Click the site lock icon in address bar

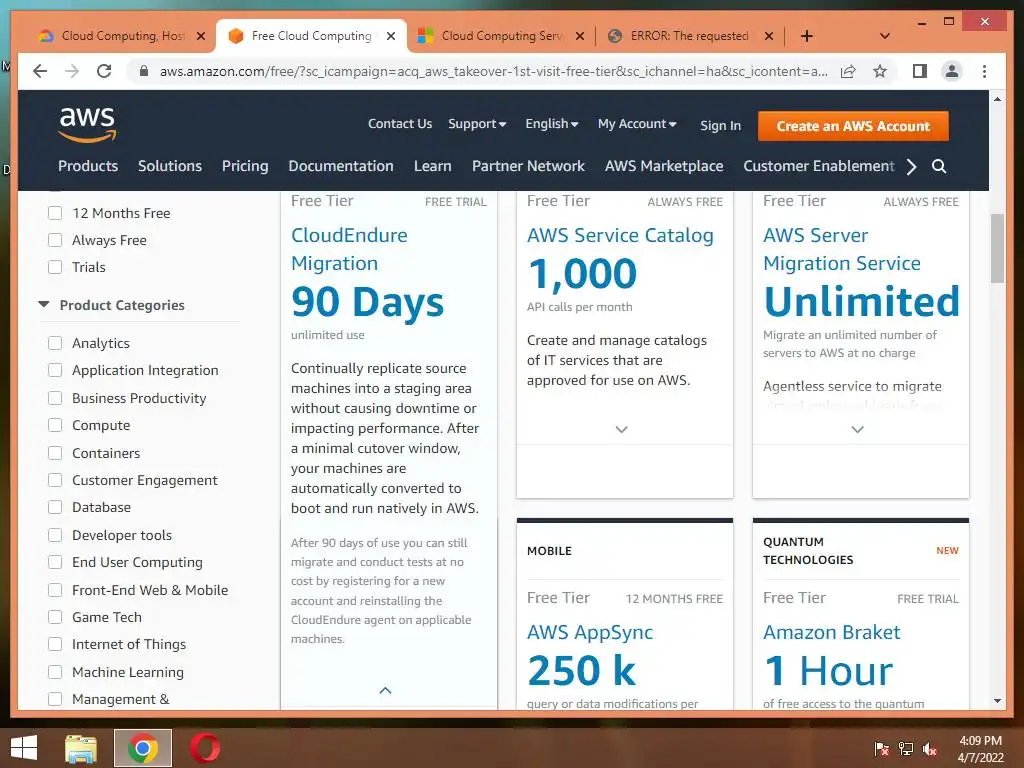click(144, 71)
